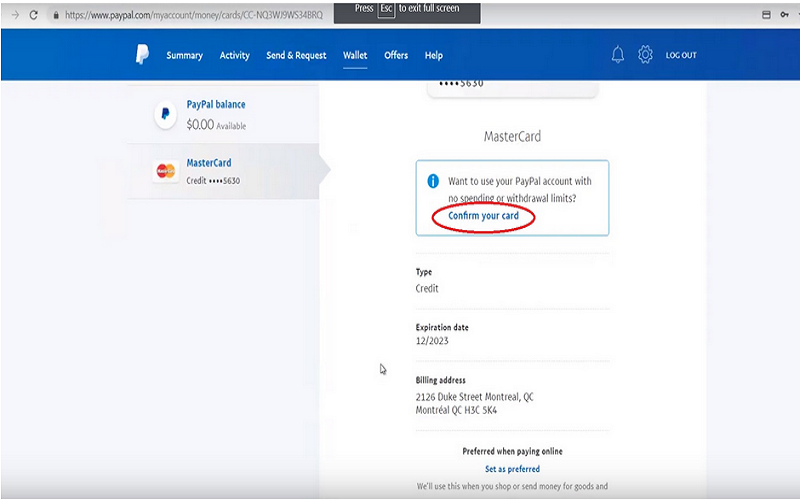This screenshot has width=800, height=500.
Task: Click the MasterCard heading text
Action: tap(512, 136)
